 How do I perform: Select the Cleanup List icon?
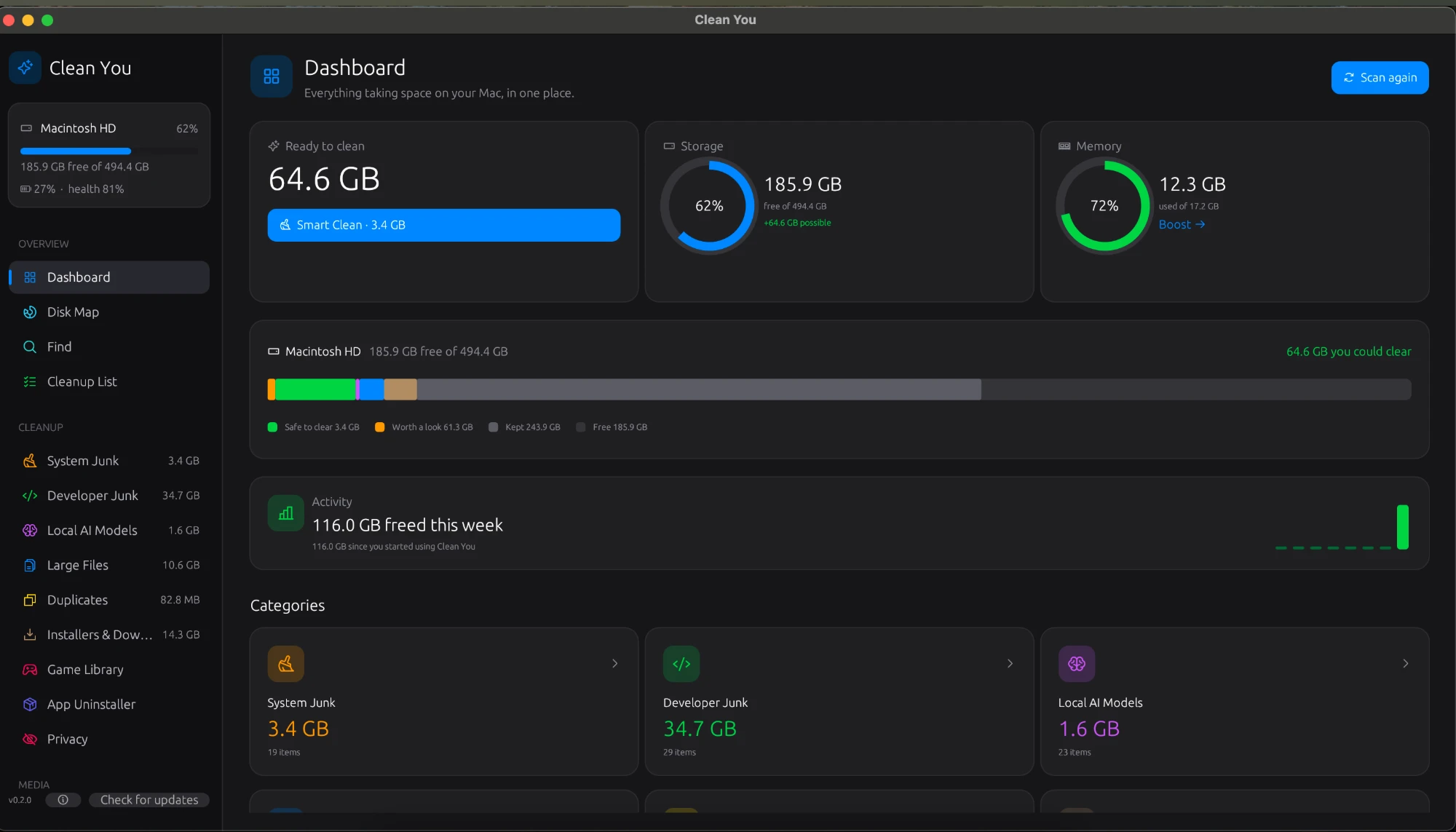pos(30,382)
